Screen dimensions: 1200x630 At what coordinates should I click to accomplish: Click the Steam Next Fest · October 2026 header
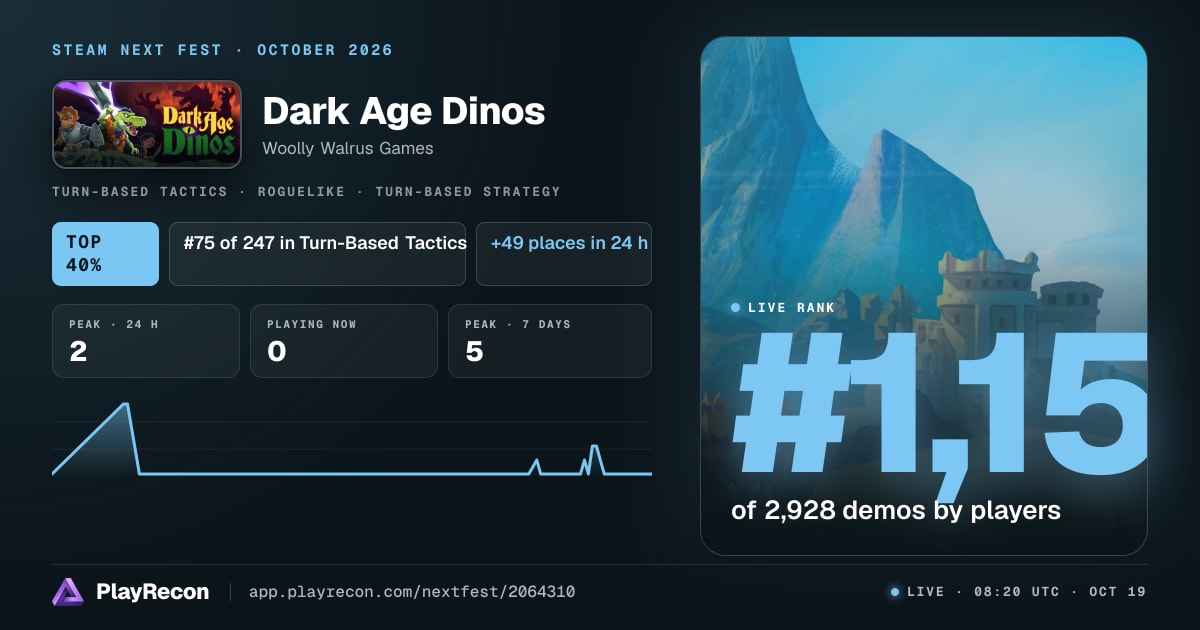(222, 50)
